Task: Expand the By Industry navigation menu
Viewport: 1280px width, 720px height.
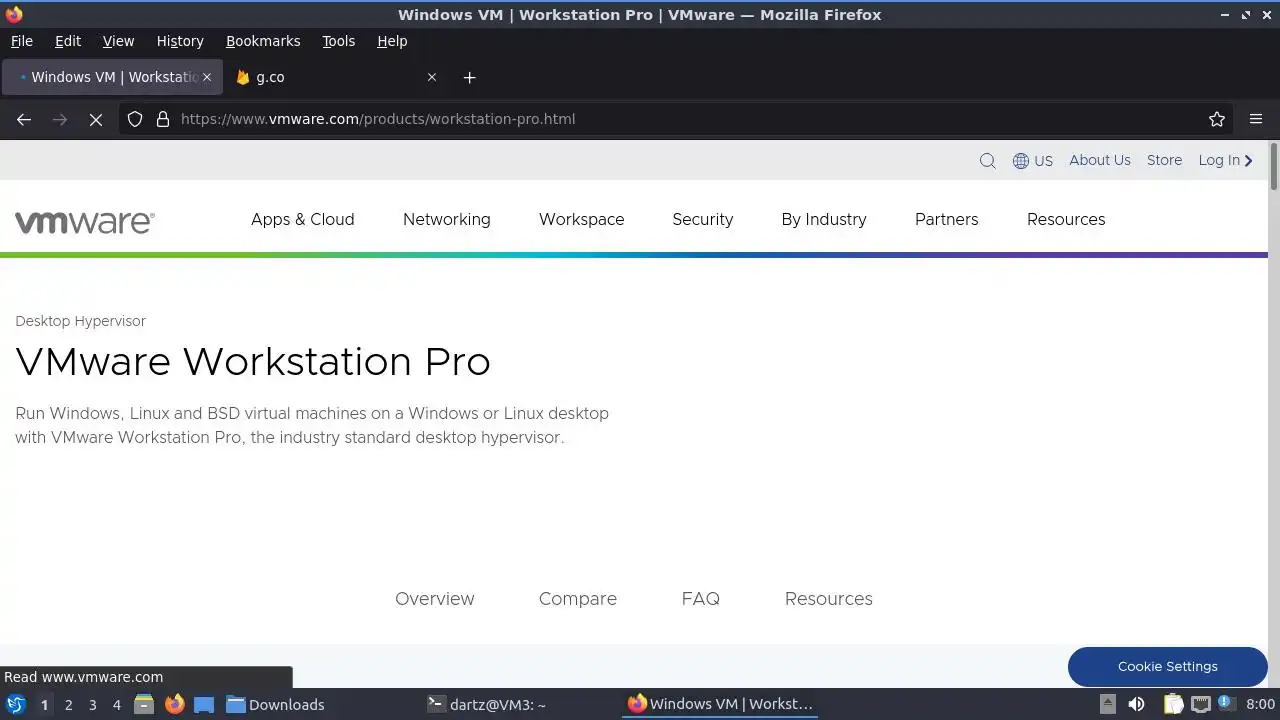Action: (x=824, y=219)
